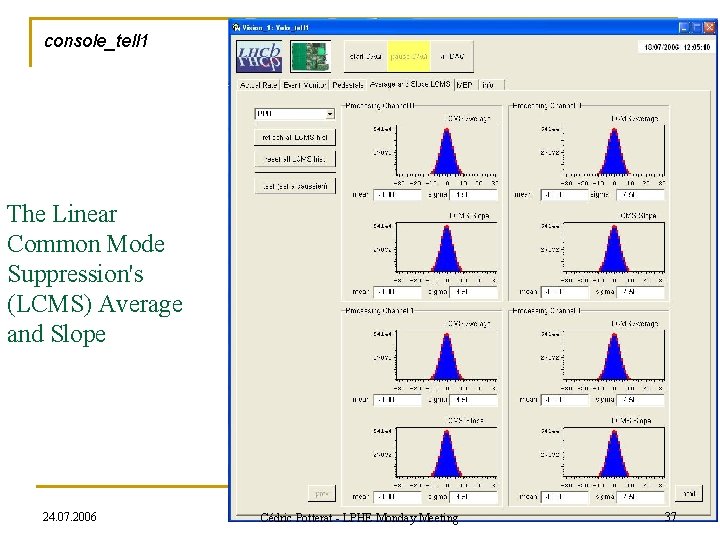
Task: Click top-right panel's LCMS Average histogram
Action: (x=614, y=152)
